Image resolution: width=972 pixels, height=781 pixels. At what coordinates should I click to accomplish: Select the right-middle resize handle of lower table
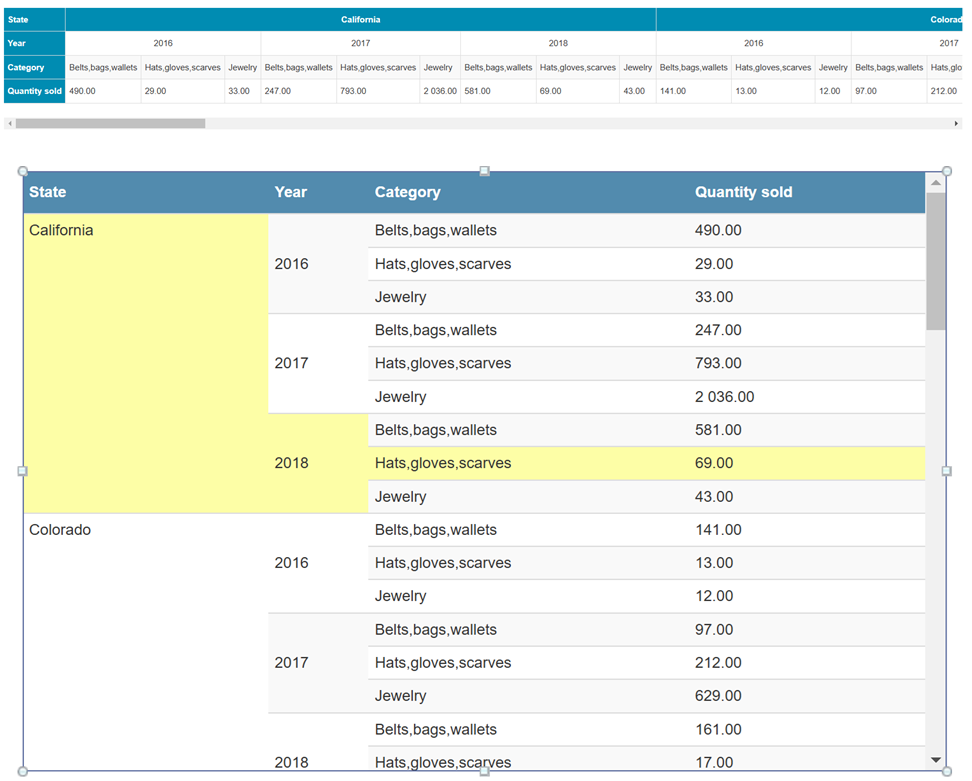(x=947, y=470)
